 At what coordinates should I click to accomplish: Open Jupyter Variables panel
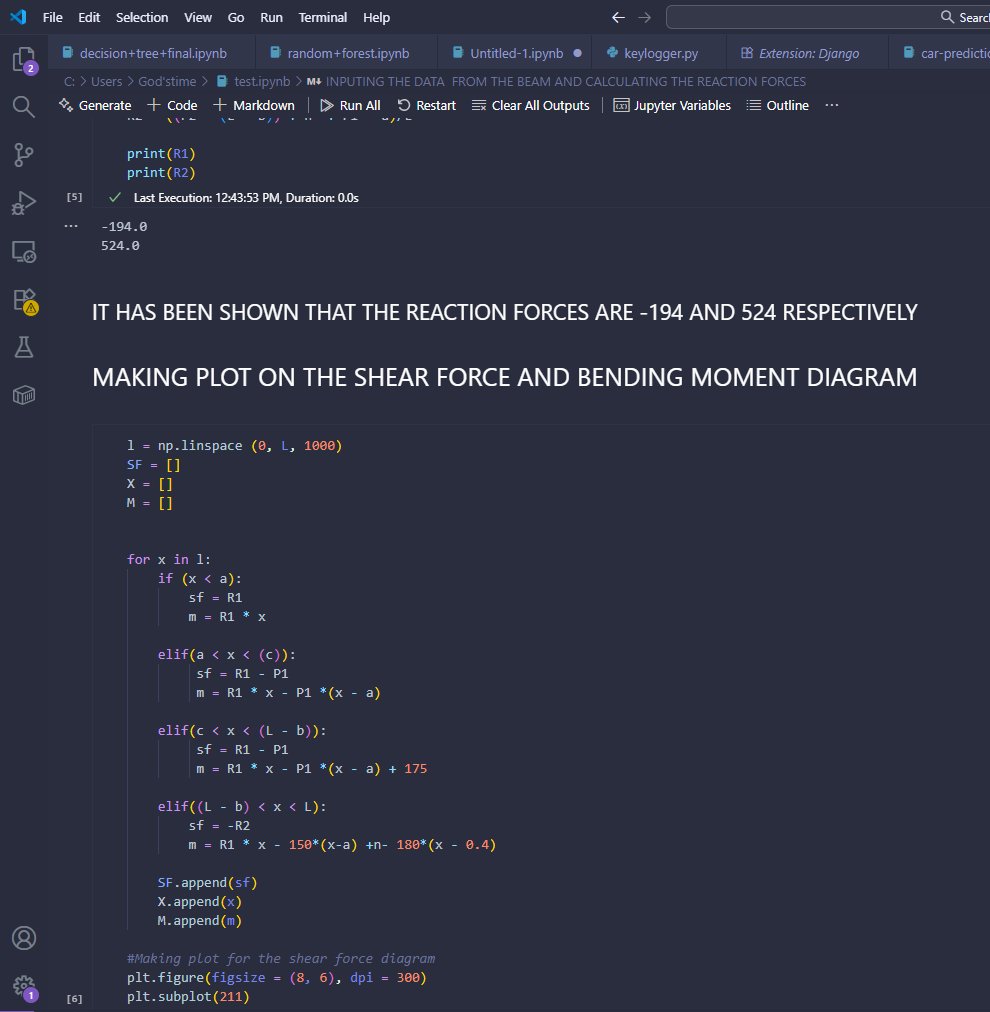tap(672, 105)
